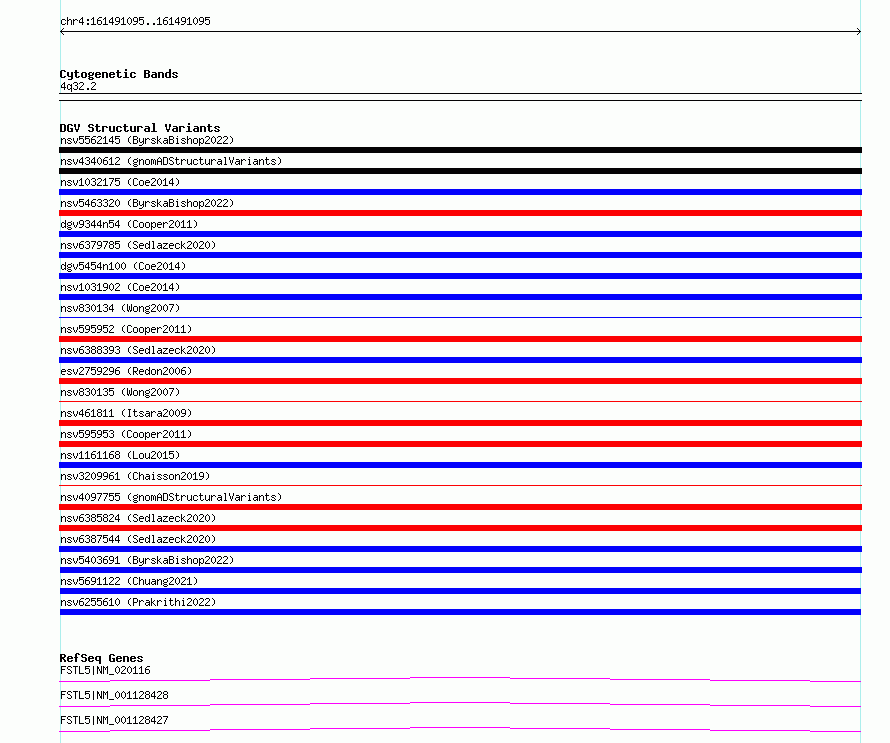Click the RefSeq Genes track title
Screen dimensions: 890x743
[101, 658]
